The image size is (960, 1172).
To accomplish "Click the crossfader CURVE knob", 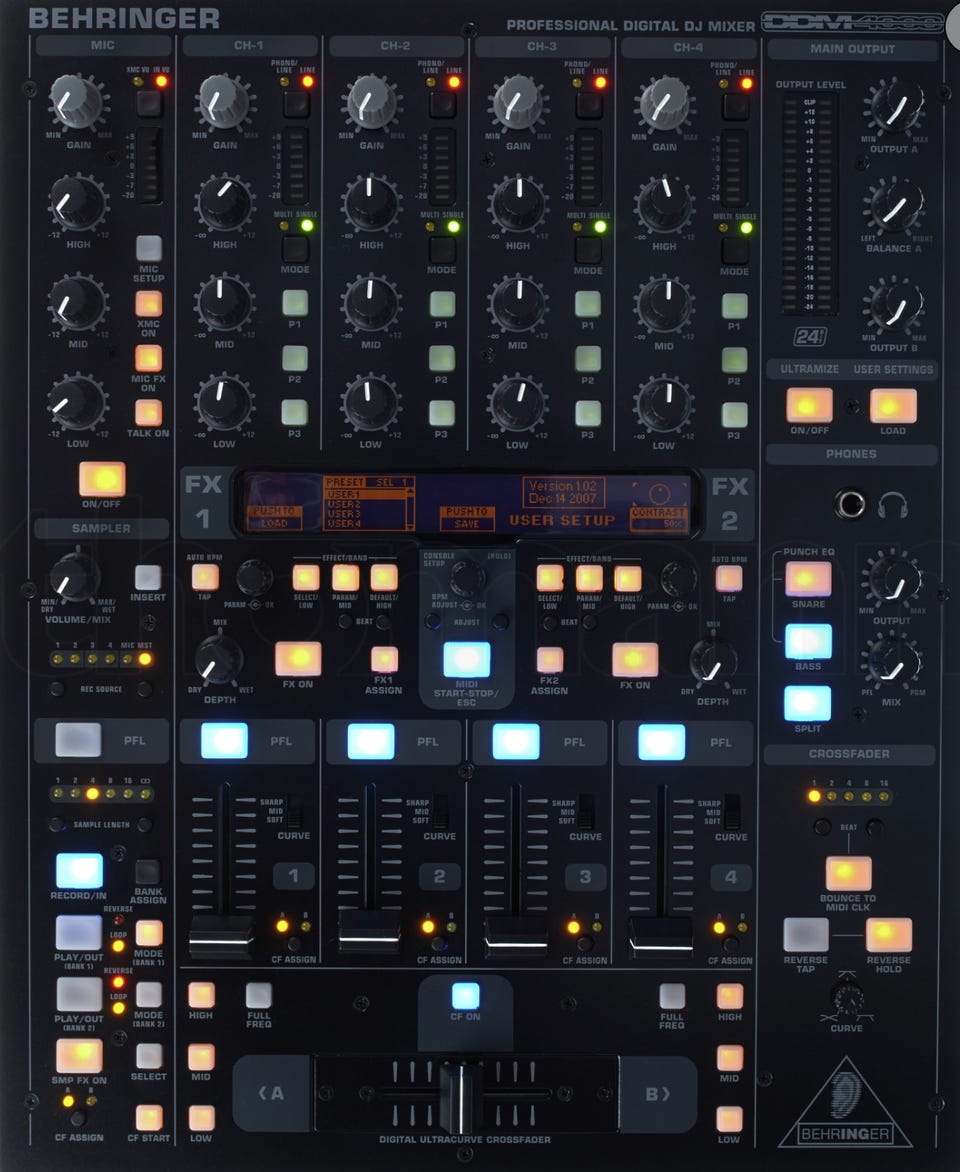I will (x=848, y=1000).
